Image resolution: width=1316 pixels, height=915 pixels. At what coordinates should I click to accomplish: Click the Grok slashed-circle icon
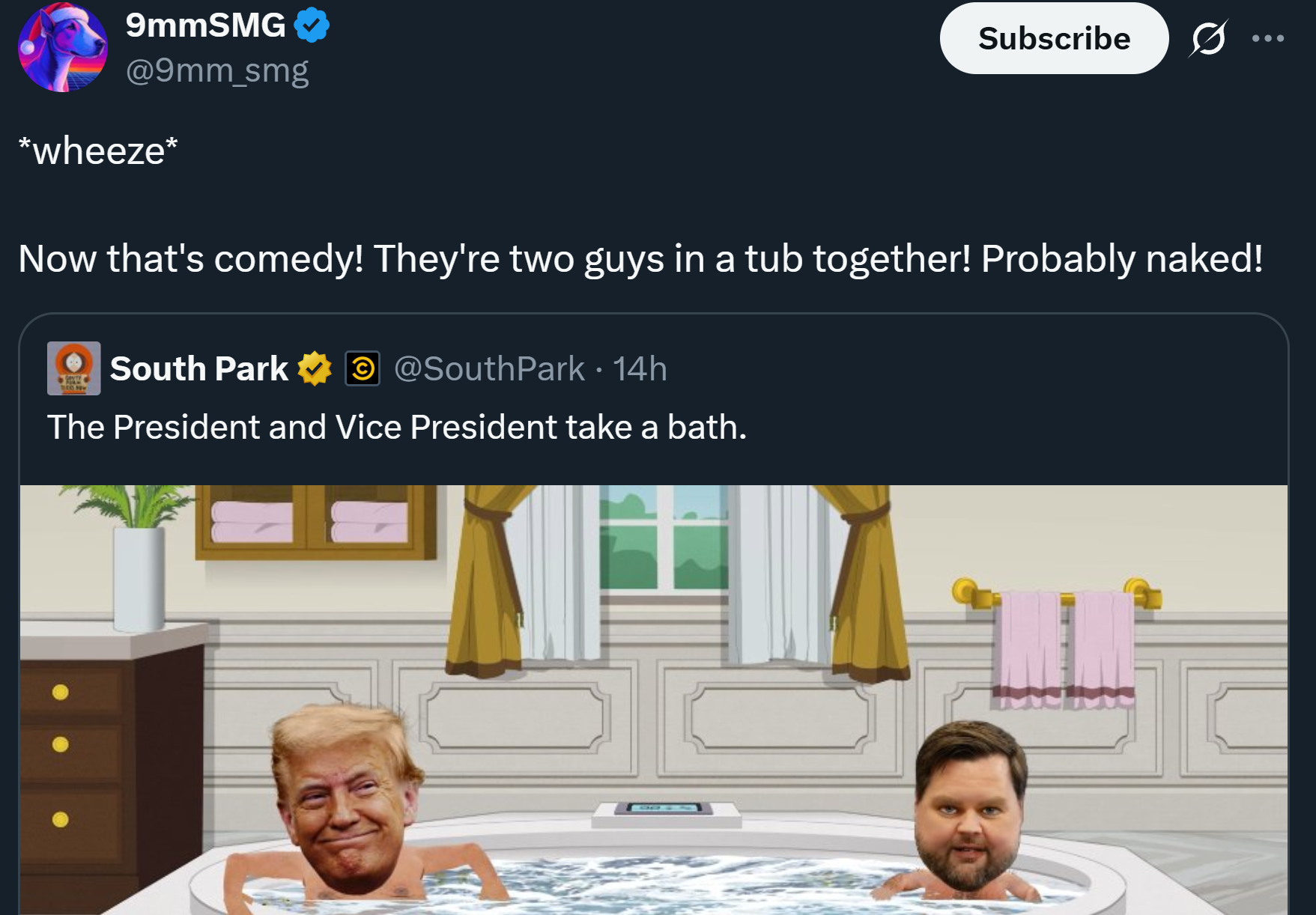pos(1207,38)
